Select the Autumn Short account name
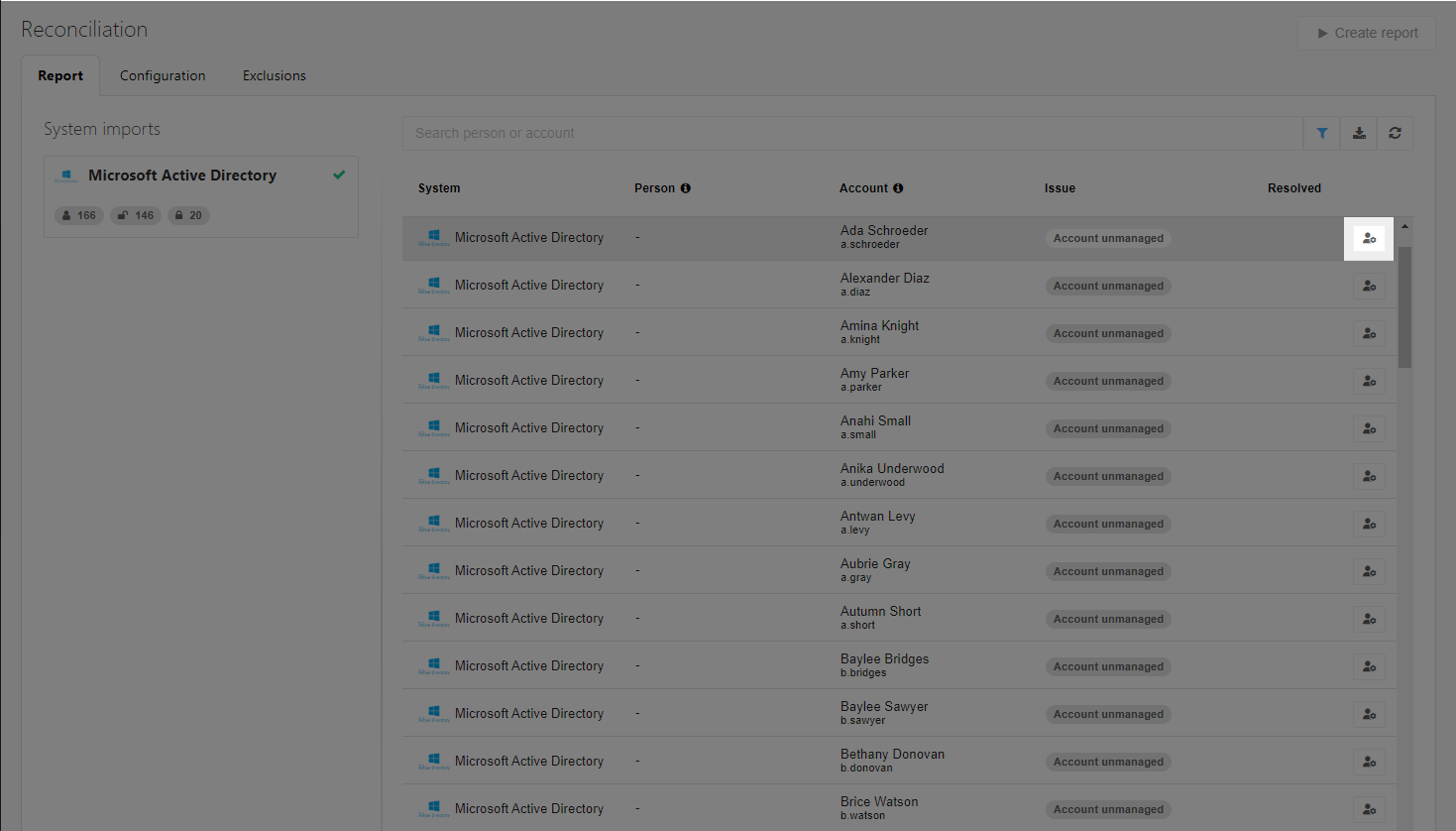 (x=881, y=611)
